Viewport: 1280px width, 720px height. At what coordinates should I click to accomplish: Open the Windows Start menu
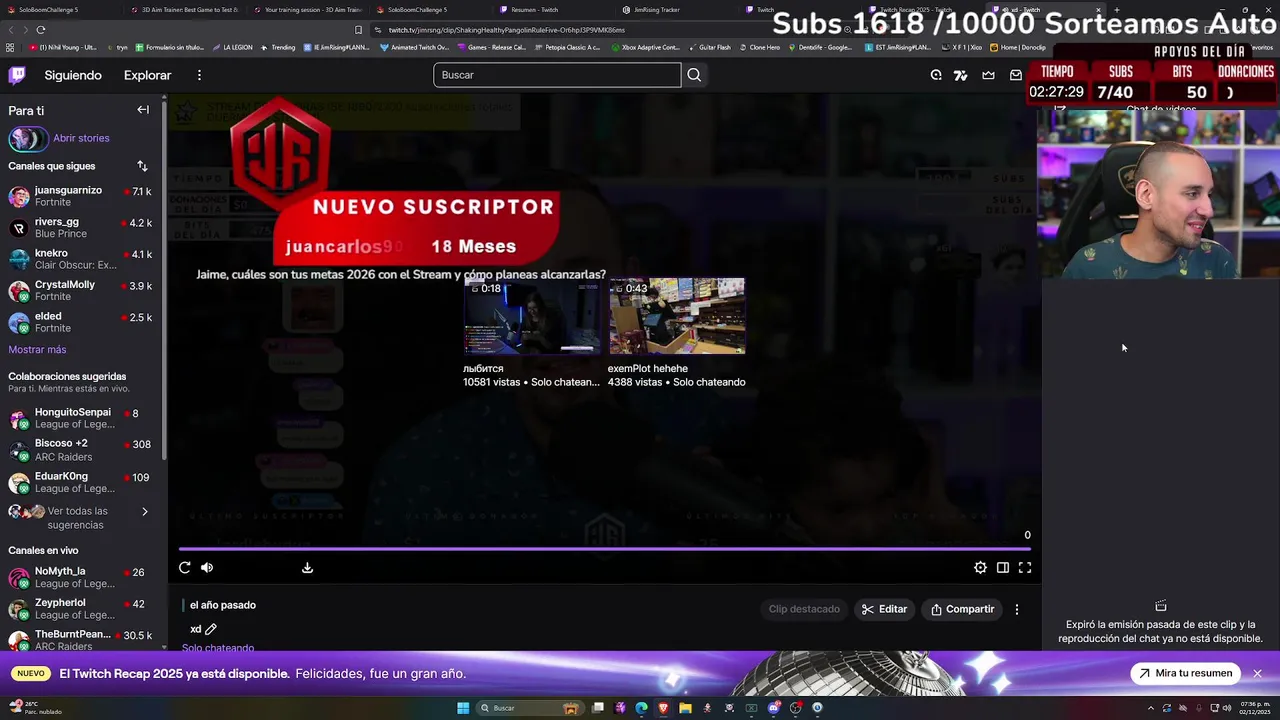point(463,708)
